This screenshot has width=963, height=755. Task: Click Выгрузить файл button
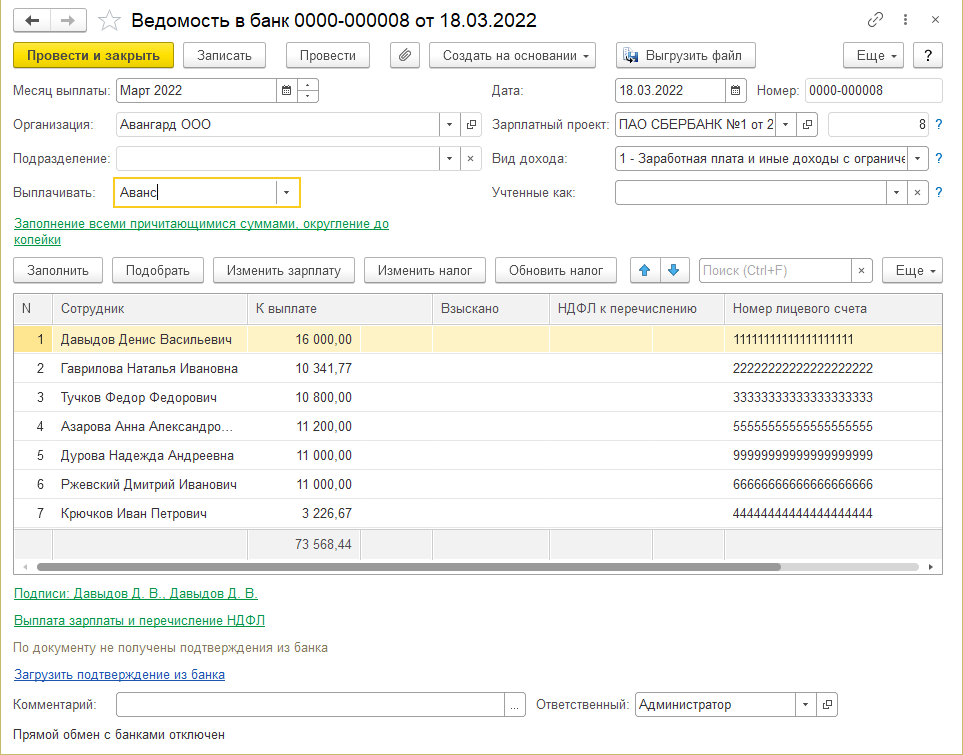(685, 55)
